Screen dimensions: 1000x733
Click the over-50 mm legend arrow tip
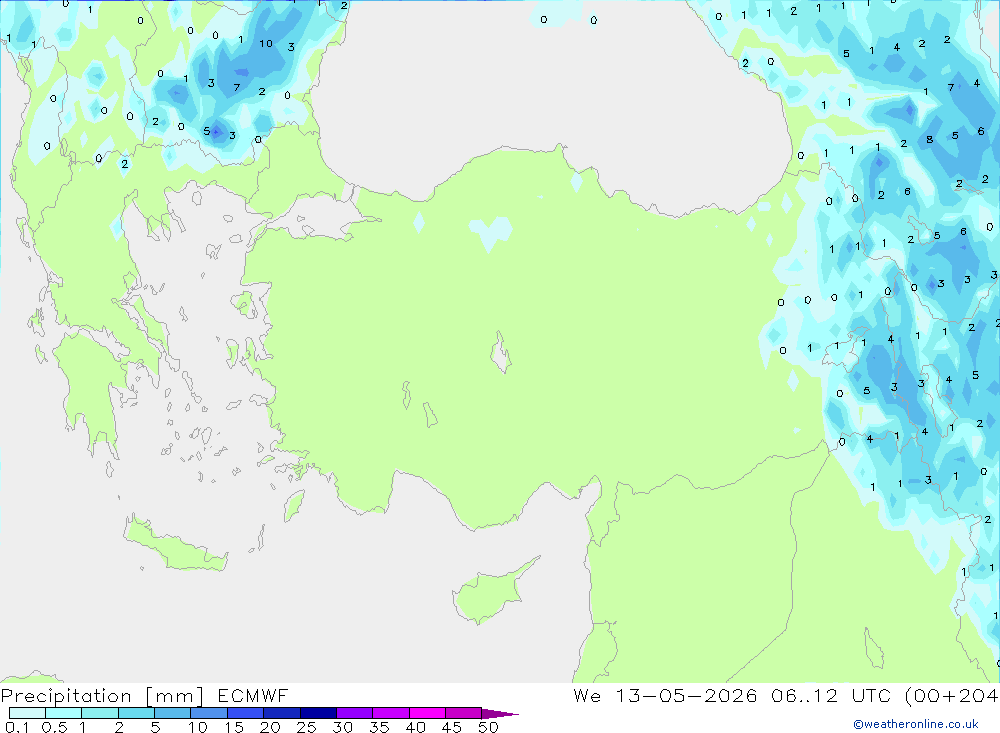coord(501,714)
